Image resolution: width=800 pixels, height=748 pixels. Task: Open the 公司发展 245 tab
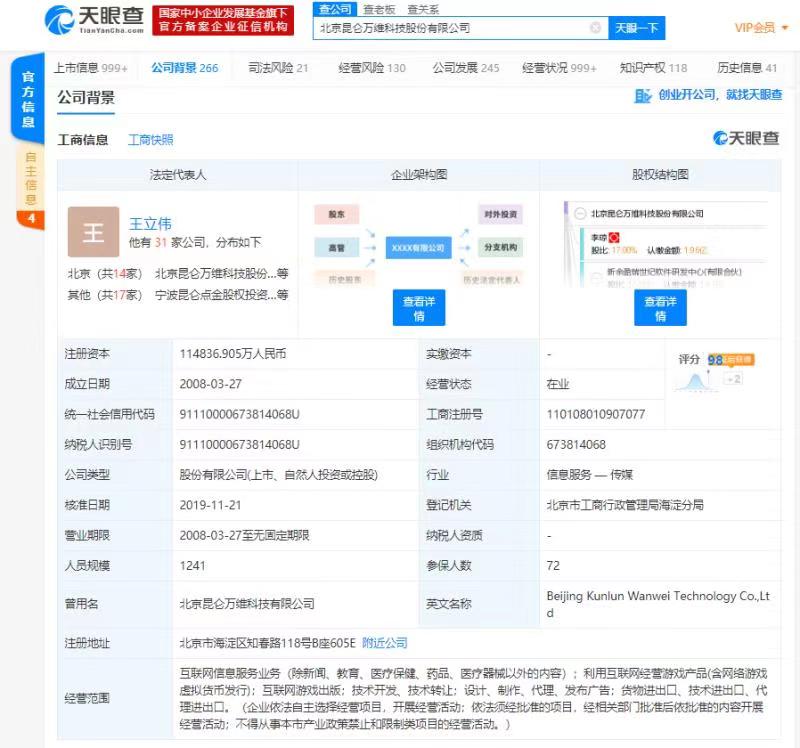466,68
